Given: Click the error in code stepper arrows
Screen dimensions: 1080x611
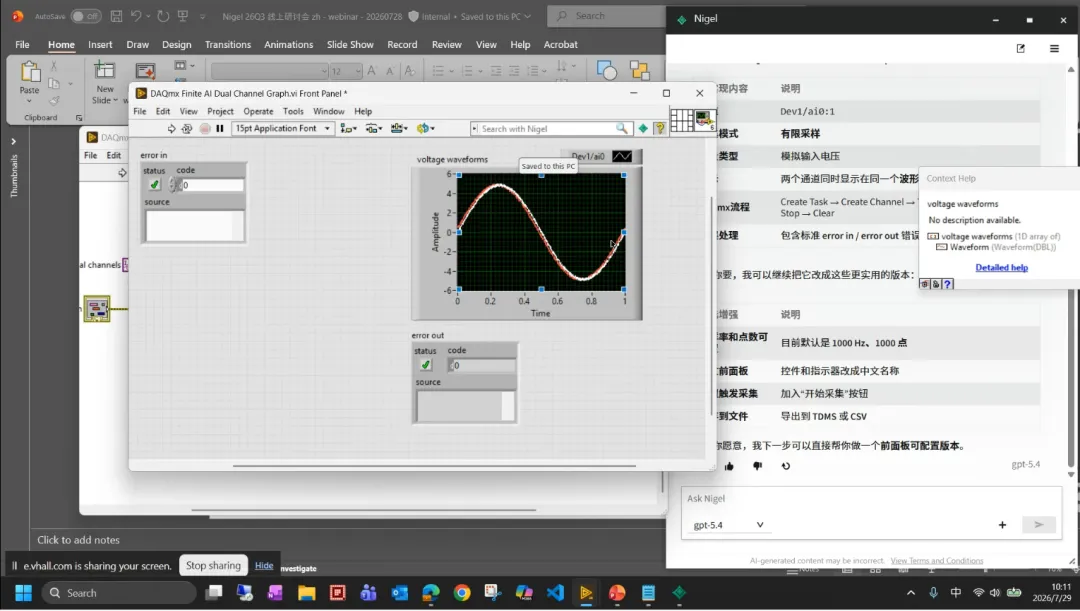Looking at the screenshot, I should click(x=172, y=185).
